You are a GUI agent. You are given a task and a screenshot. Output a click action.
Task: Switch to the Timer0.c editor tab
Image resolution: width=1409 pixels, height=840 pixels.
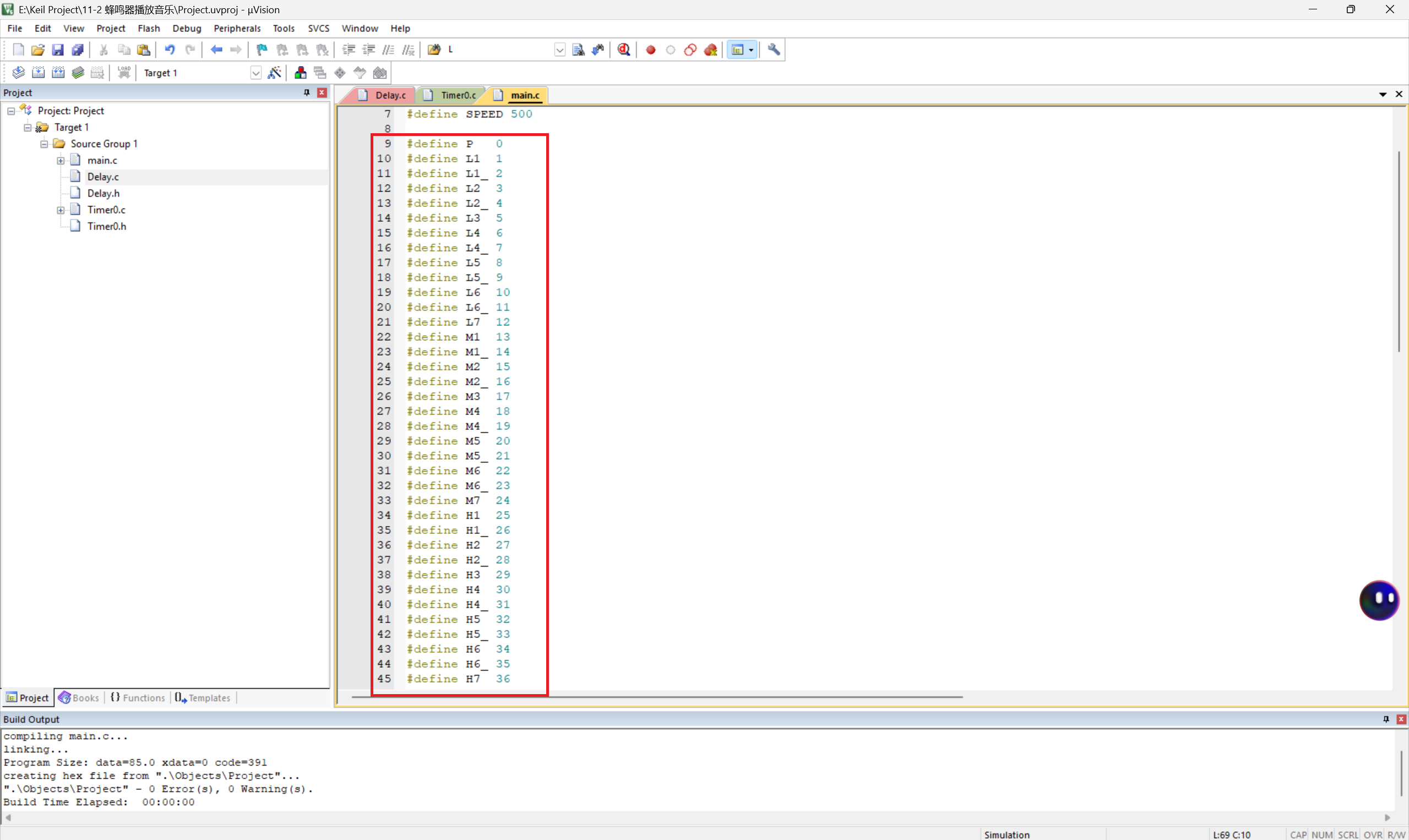(x=458, y=95)
